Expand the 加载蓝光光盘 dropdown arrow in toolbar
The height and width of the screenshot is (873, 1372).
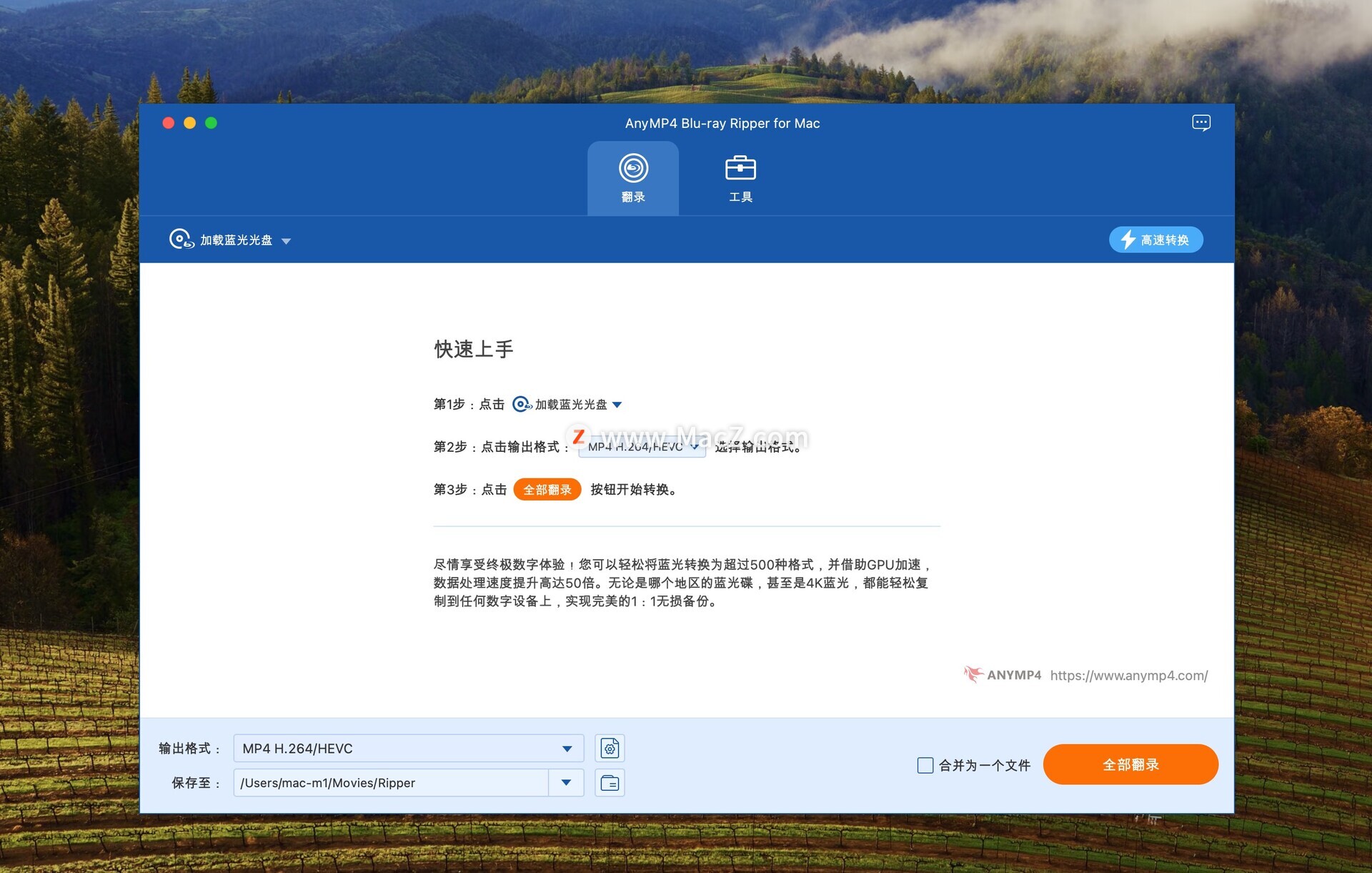pyautogui.click(x=286, y=241)
